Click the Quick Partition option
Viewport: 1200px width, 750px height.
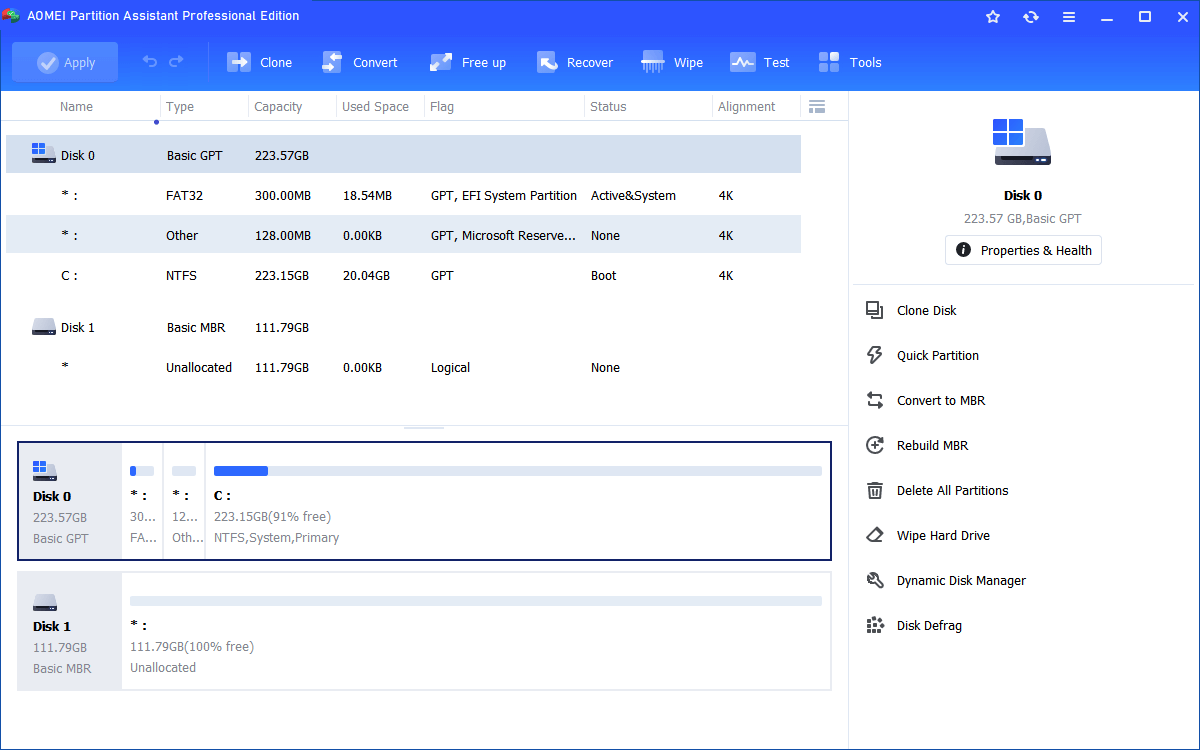coord(937,356)
